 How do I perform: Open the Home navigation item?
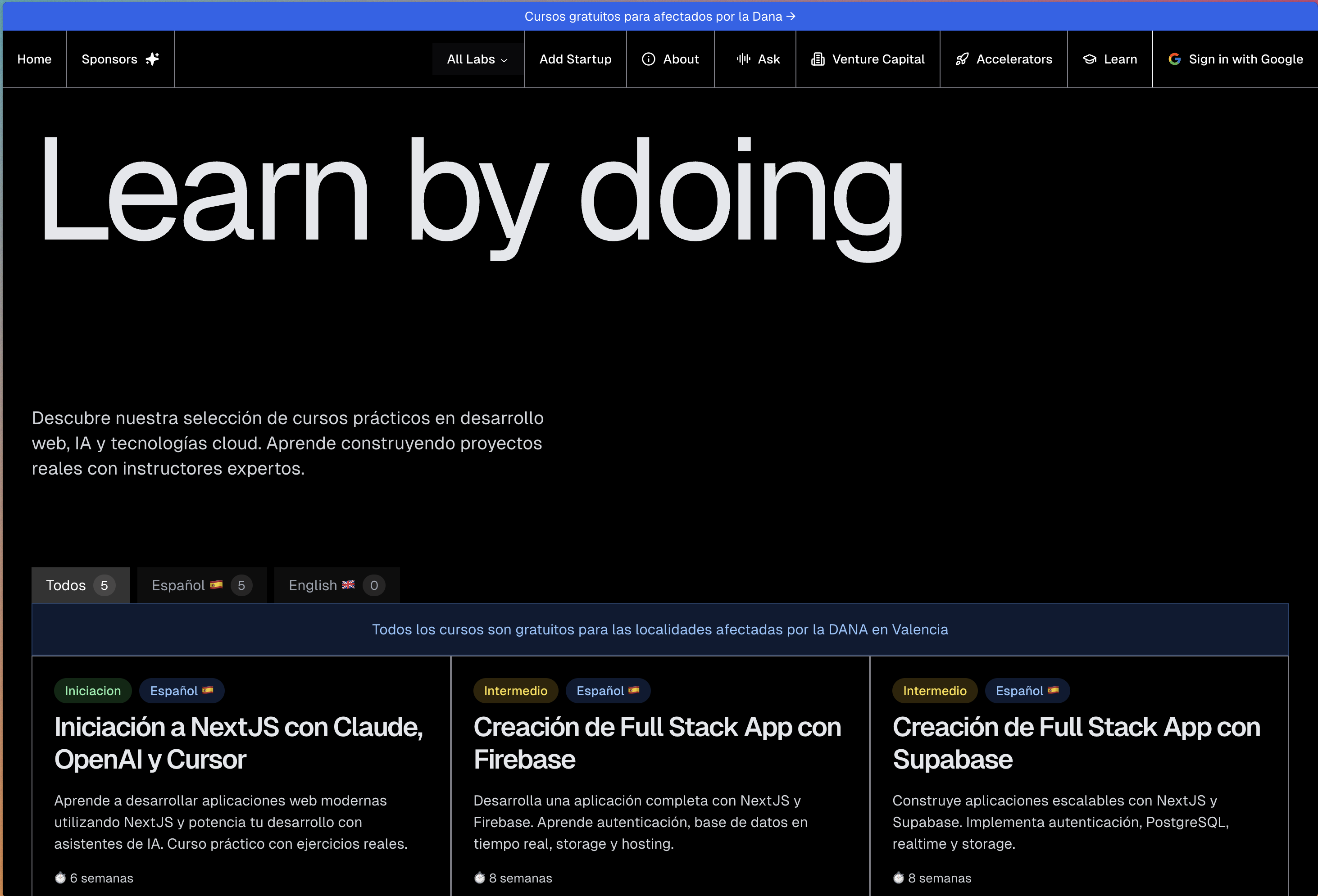click(35, 59)
